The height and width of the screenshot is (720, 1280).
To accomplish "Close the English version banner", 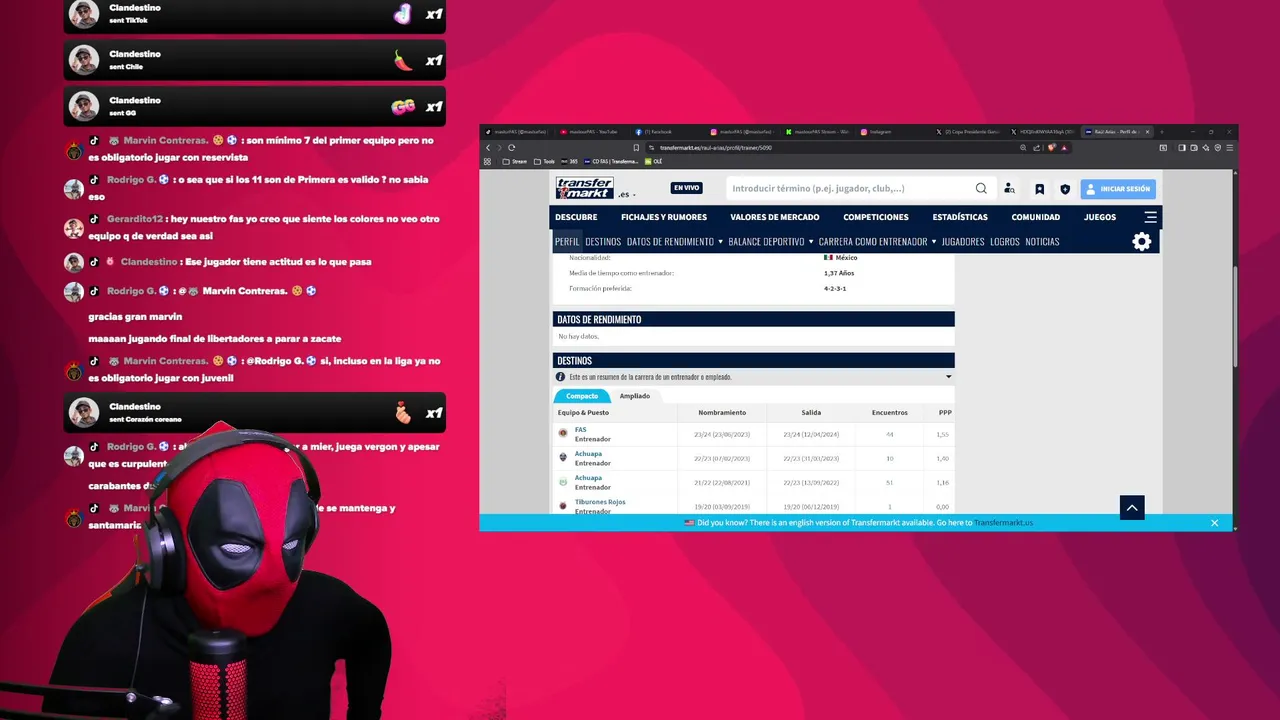I will 1215,523.
